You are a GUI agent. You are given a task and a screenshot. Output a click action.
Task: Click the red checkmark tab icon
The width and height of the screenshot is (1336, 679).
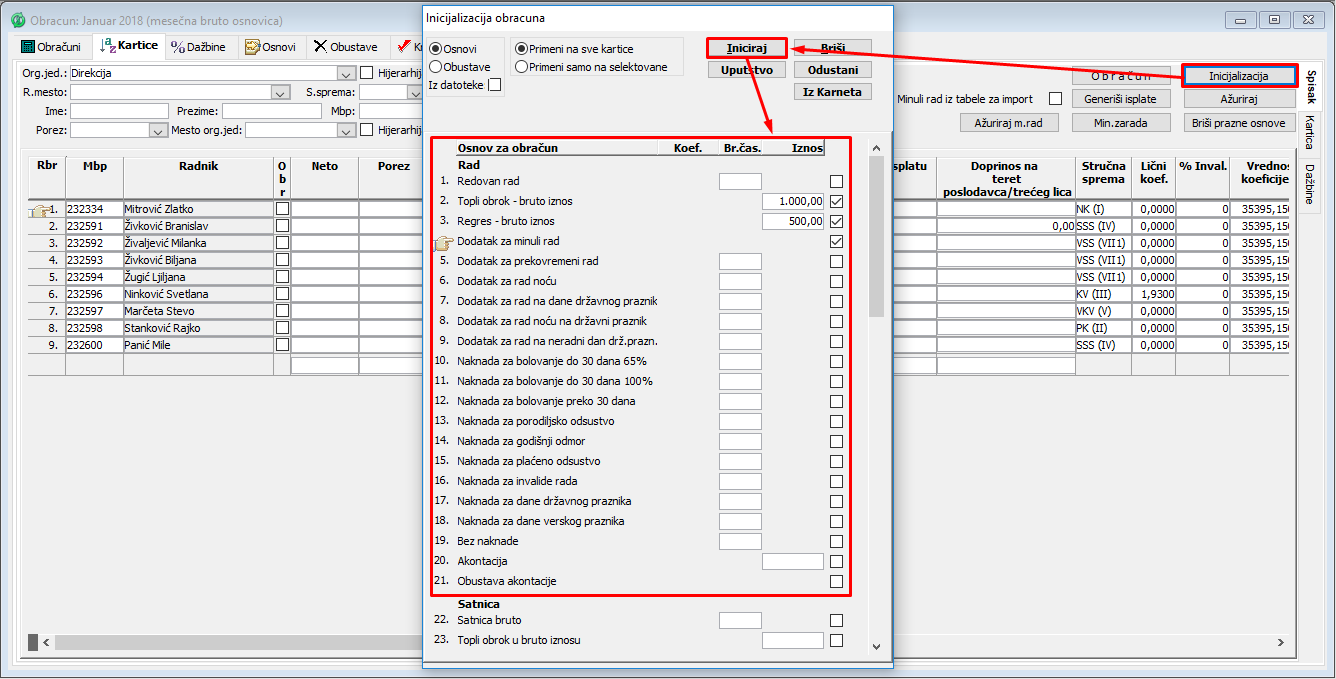pyautogui.click(x=404, y=47)
